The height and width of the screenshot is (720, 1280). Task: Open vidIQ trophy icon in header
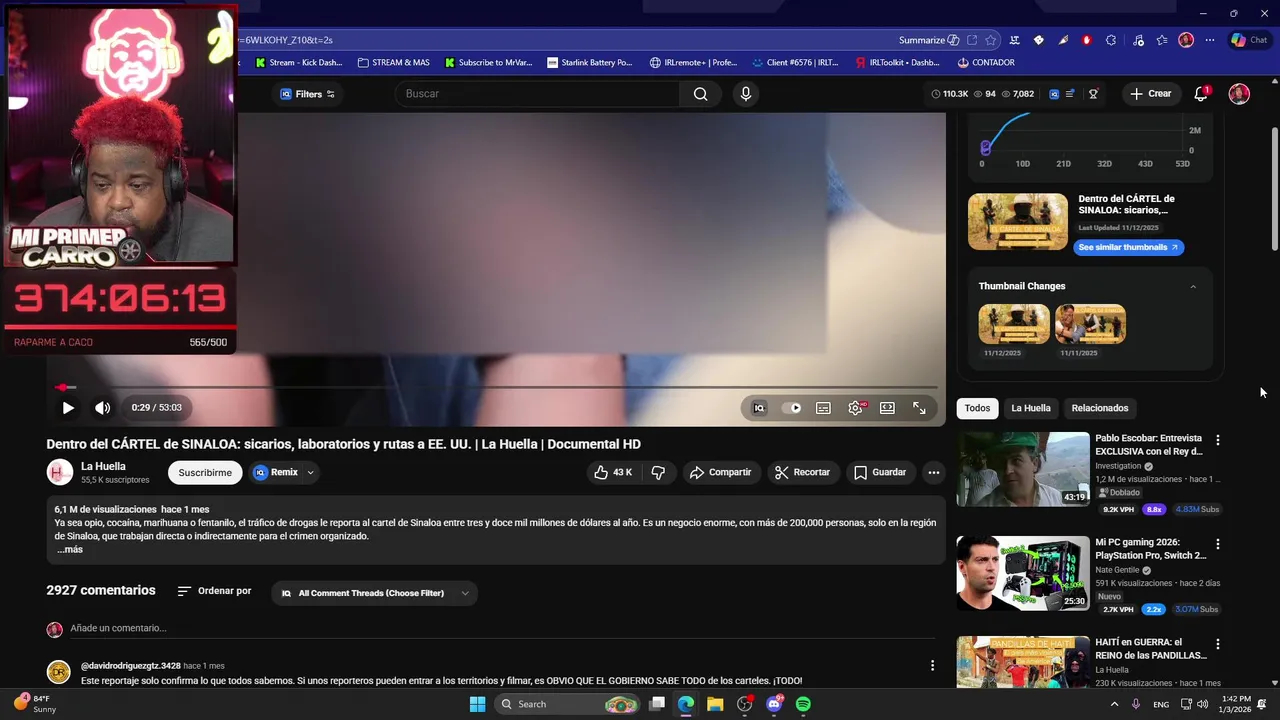1093,94
